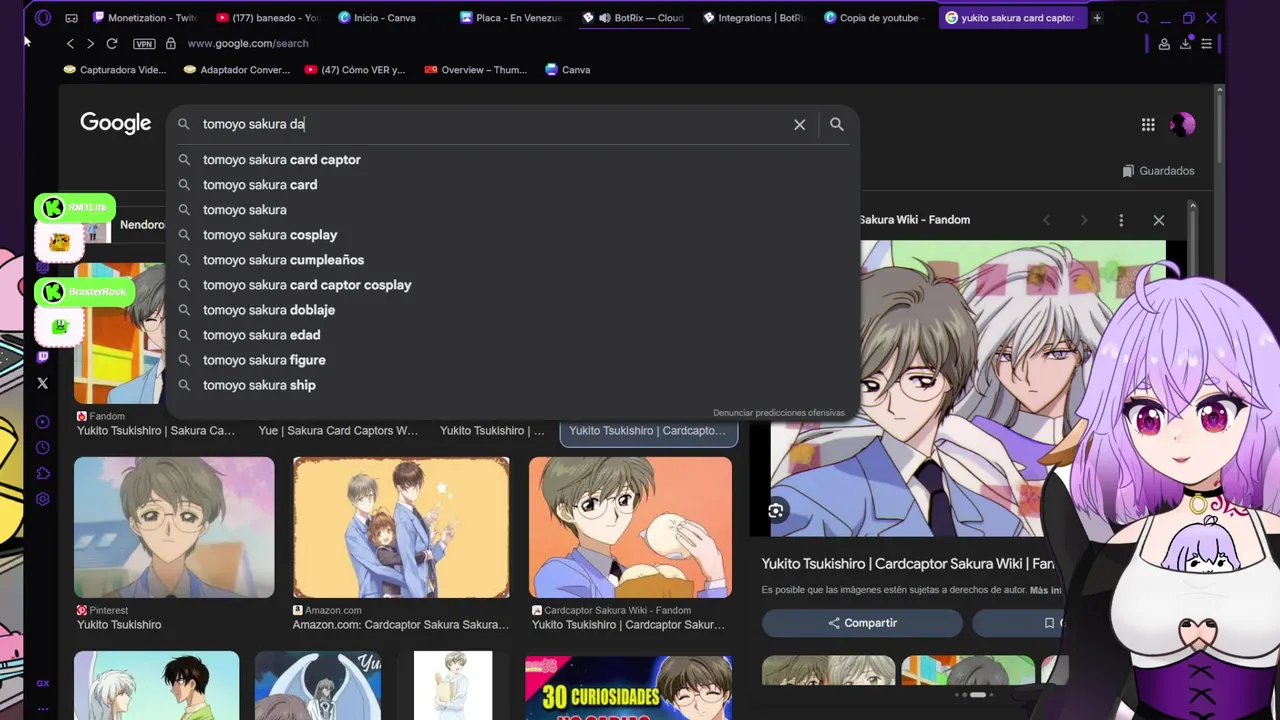Open the (47) Cómo VER y... bookmark
The image size is (1280, 720).
click(355, 70)
